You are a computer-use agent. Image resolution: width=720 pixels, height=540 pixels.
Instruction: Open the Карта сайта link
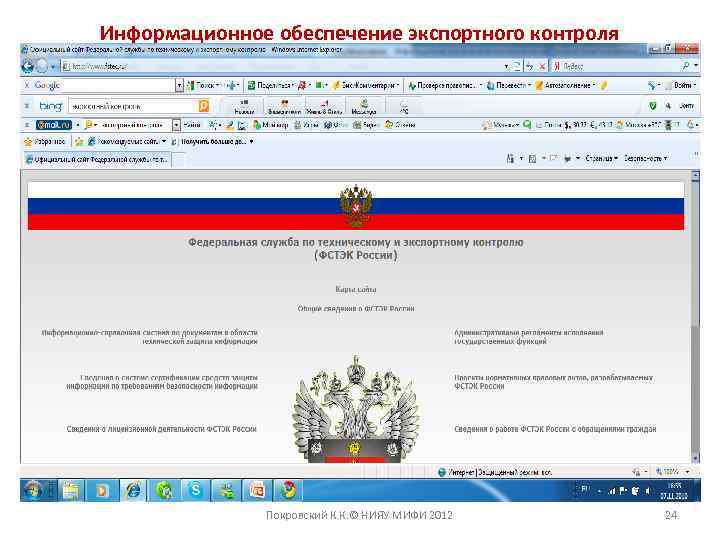[356, 289]
